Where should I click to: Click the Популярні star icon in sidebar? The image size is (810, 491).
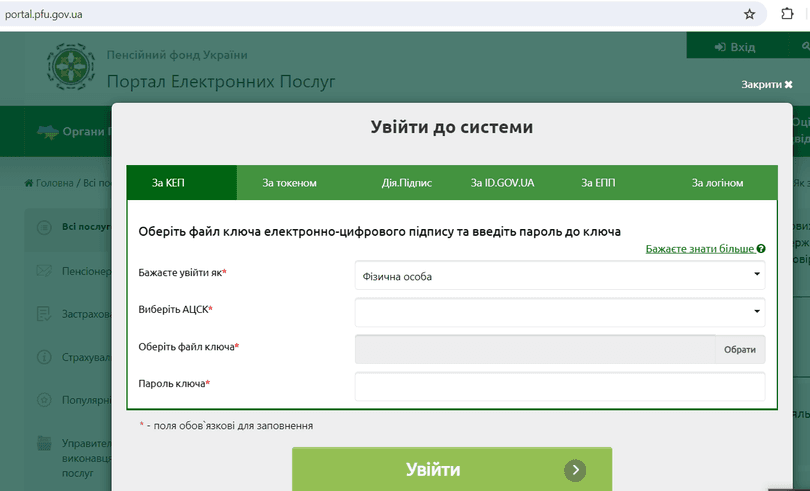(44, 400)
